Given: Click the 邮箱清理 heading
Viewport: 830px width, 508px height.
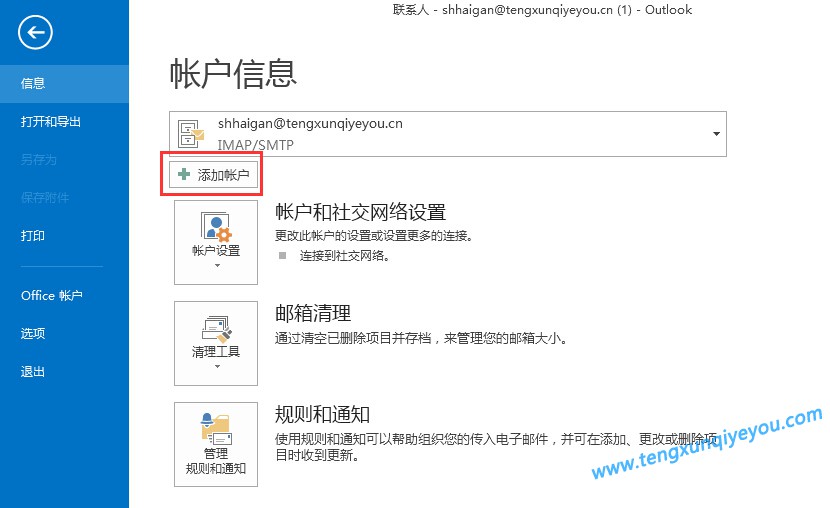Looking at the screenshot, I should click(313, 313).
